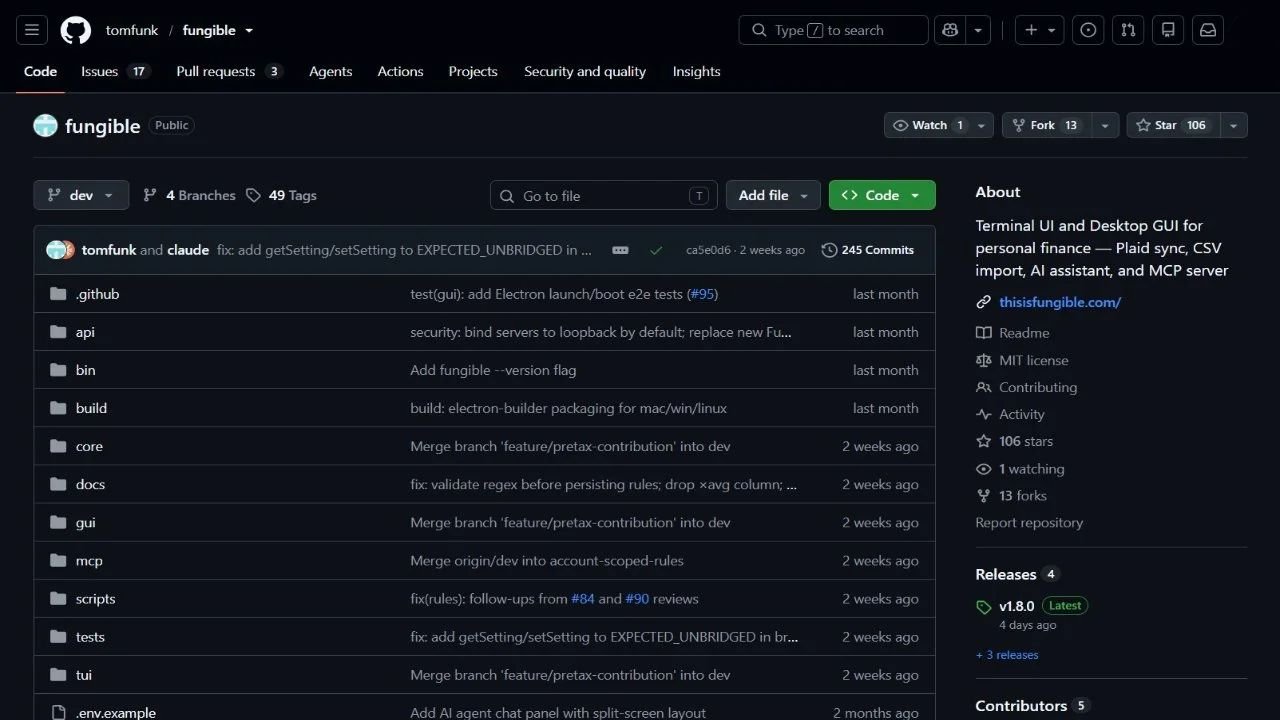Open the hamburger navigation menu
Image resolution: width=1280 pixels, height=720 pixels.
(x=32, y=30)
